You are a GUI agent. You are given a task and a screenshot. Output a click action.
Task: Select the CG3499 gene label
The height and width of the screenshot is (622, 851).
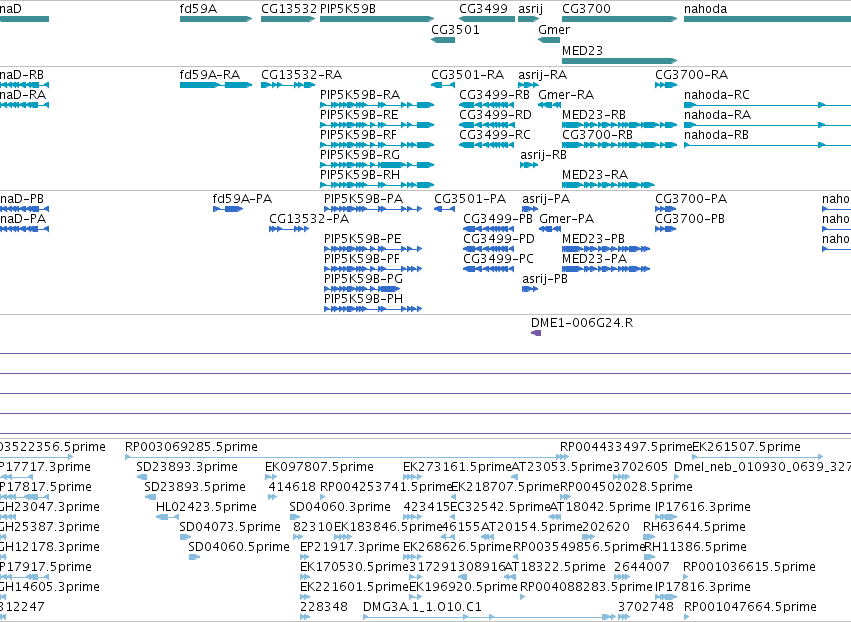[x=483, y=9]
